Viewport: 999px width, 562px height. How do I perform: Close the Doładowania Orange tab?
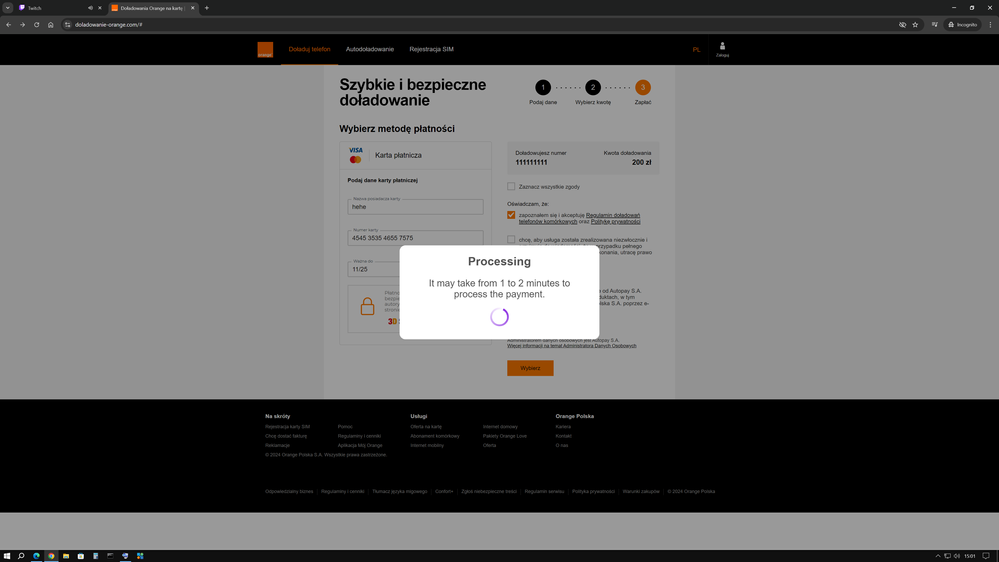tap(192, 8)
